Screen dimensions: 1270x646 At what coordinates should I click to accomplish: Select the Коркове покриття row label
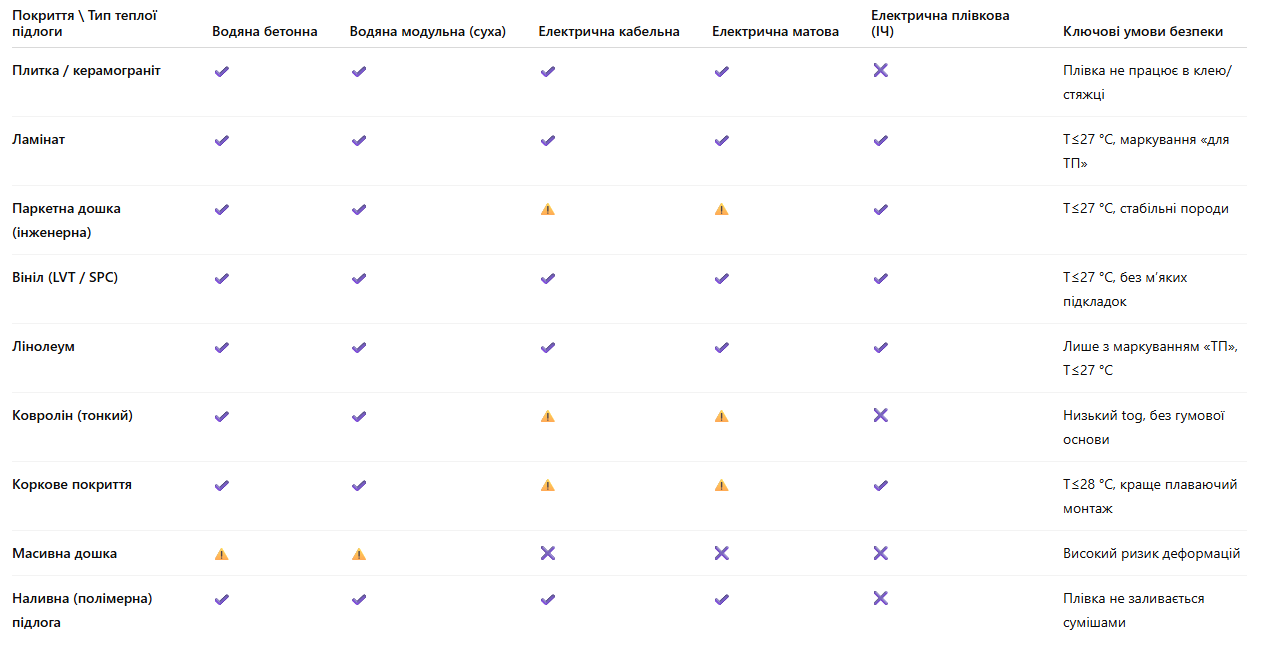coord(72,484)
